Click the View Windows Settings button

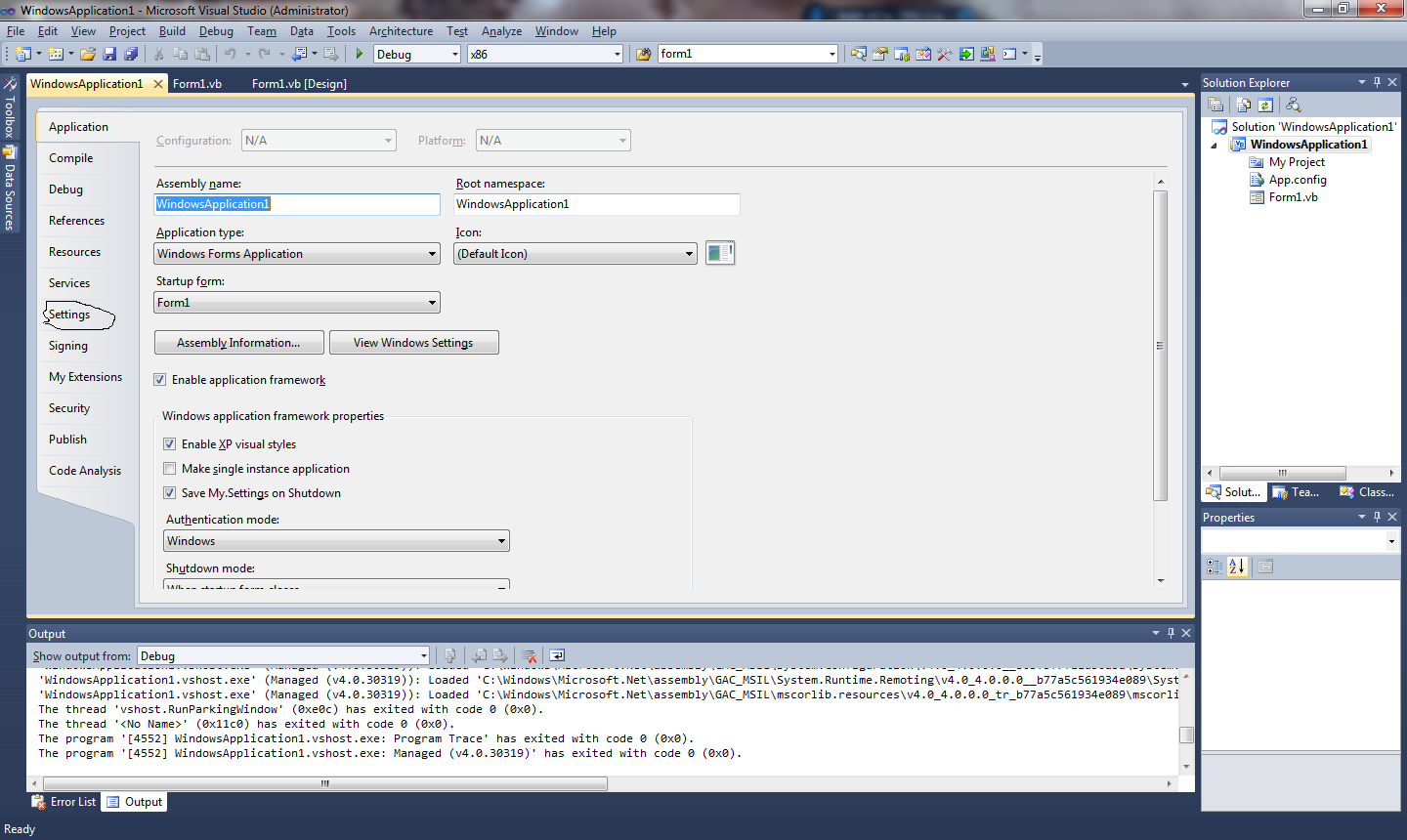click(414, 343)
